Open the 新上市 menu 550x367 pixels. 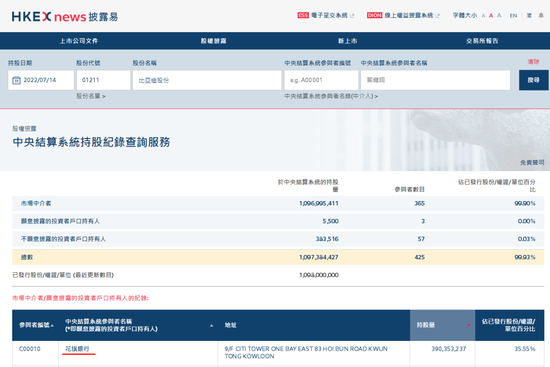348,41
